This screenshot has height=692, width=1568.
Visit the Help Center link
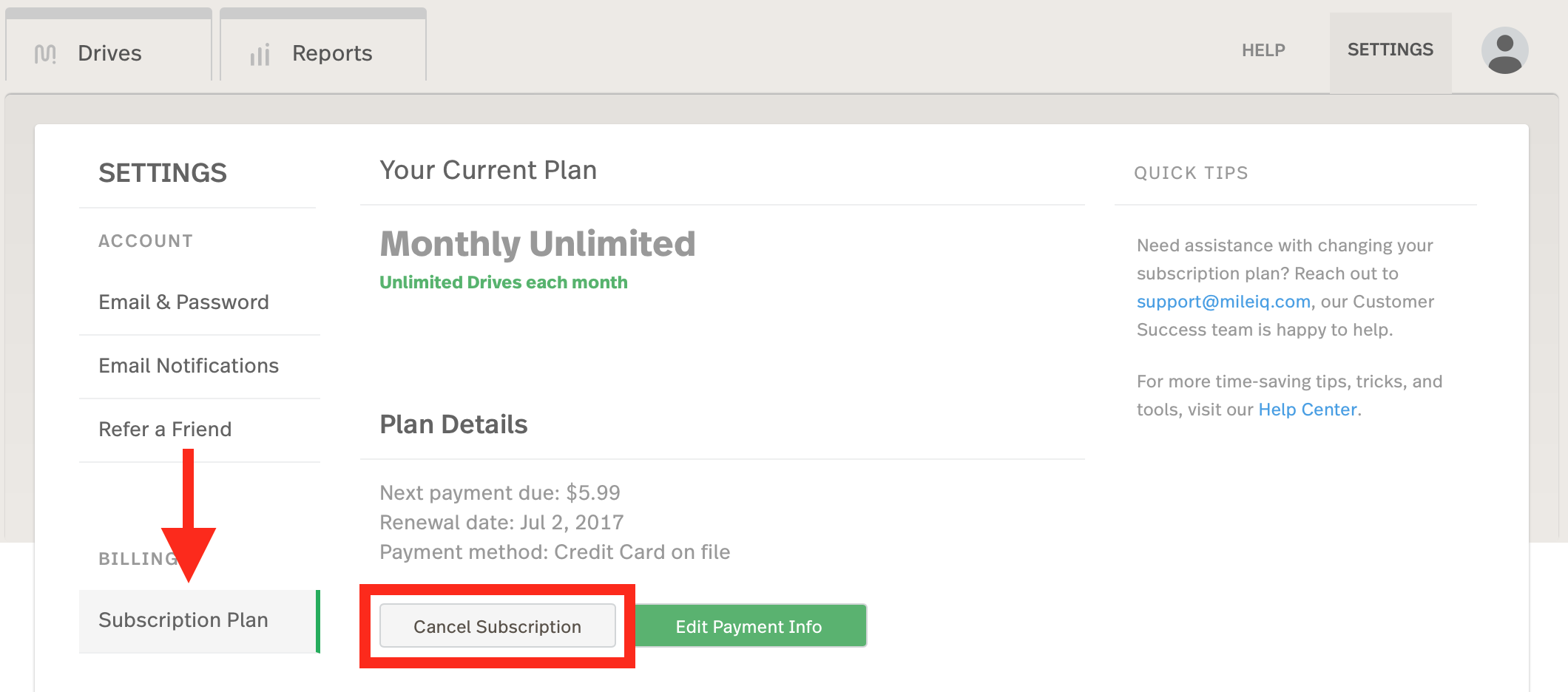coord(1306,409)
